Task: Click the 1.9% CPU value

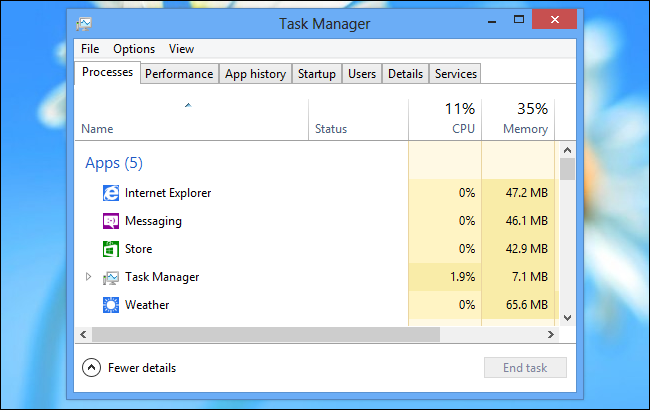Action: pyautogui.click(x=463, y=277)
